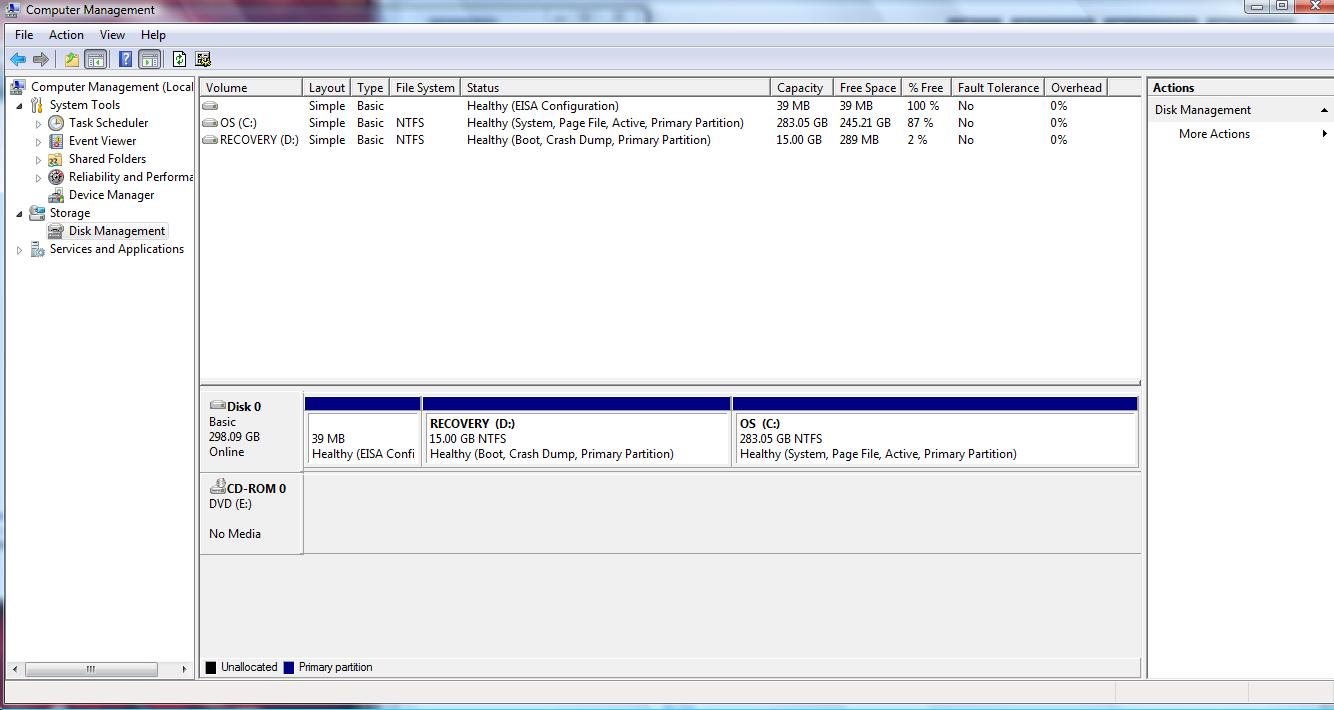Image resolution: width=1334 pixels, height=710 pixels.
Task: Collapse the Disk Management actions section
Action: pos(1324,110)
